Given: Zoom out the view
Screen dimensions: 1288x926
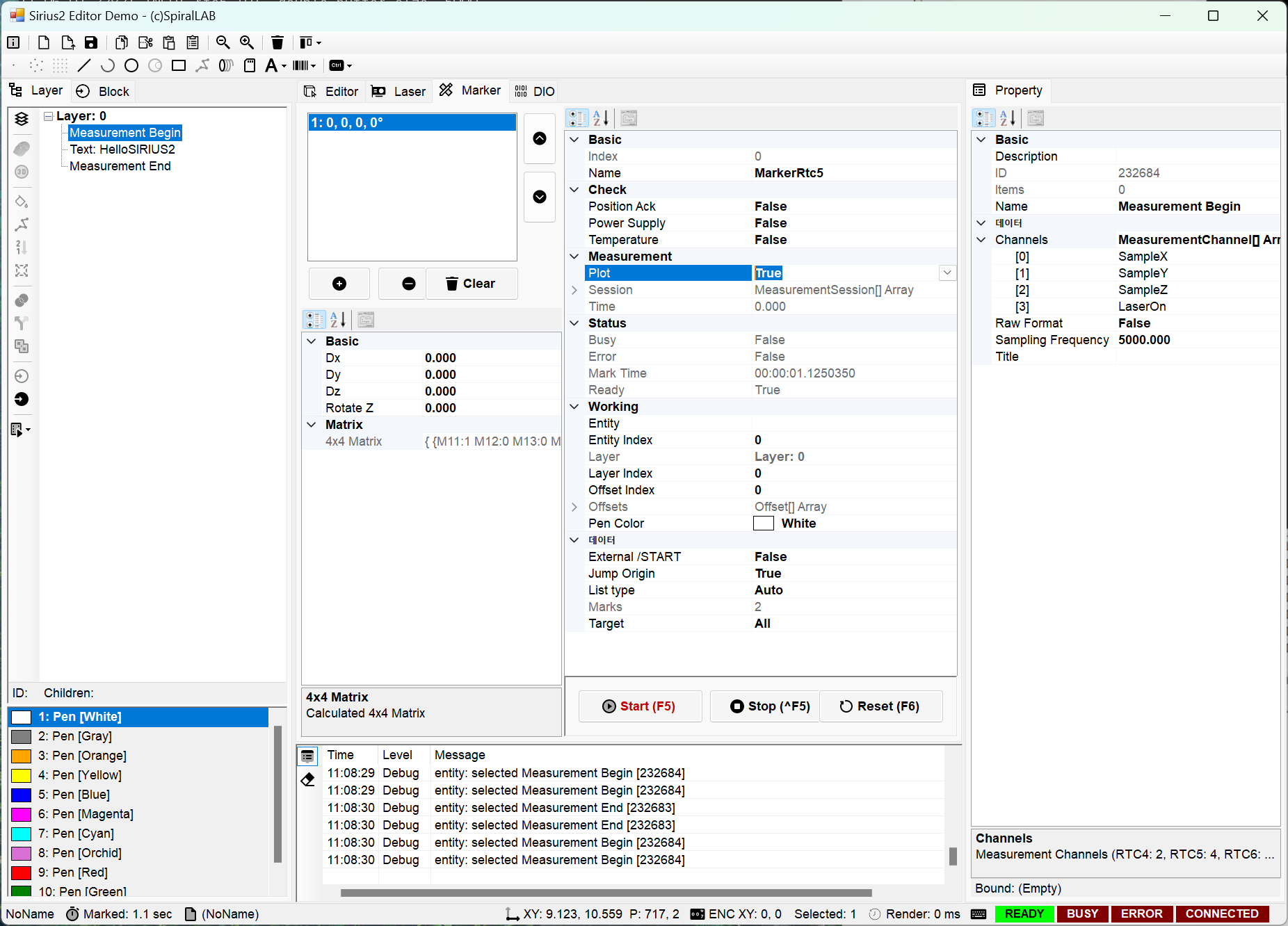Looking at the screenshot, I should coord(223,42).
